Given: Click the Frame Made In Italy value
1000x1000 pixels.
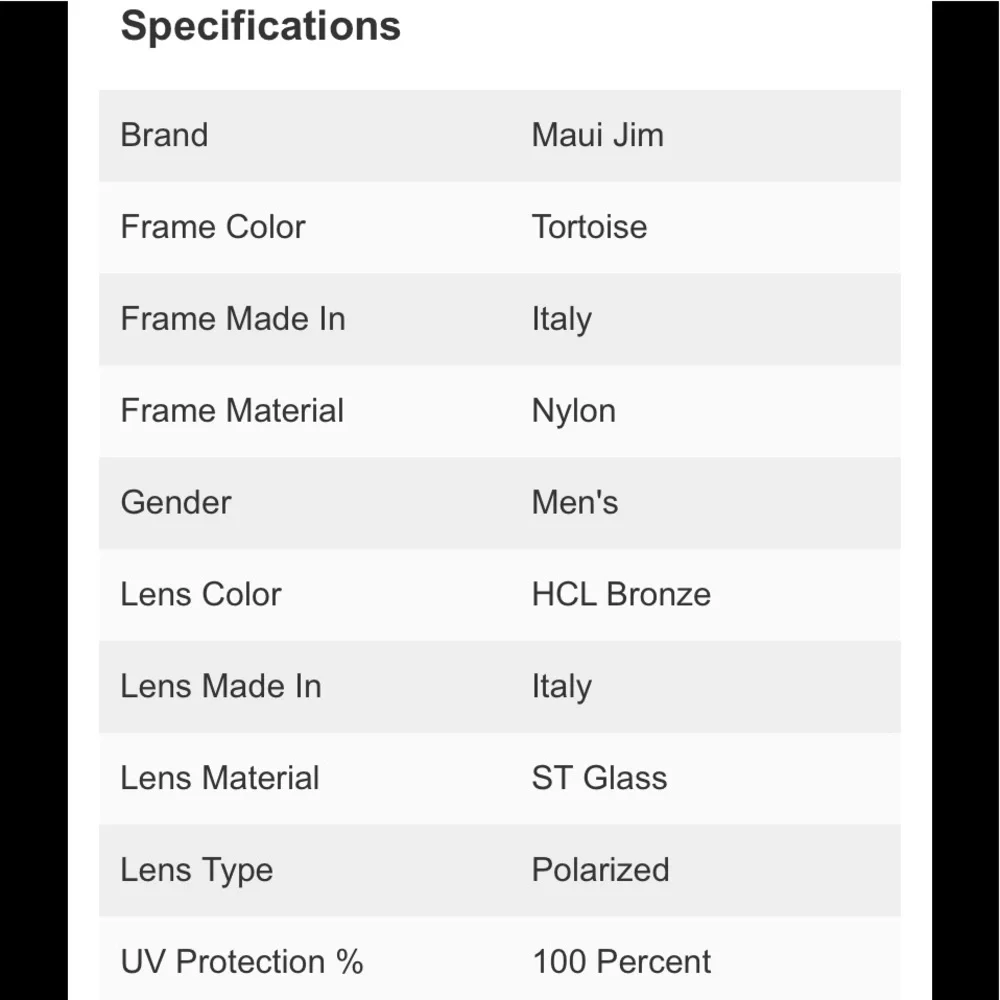Looking at the screenshot, I should (562, 320).
